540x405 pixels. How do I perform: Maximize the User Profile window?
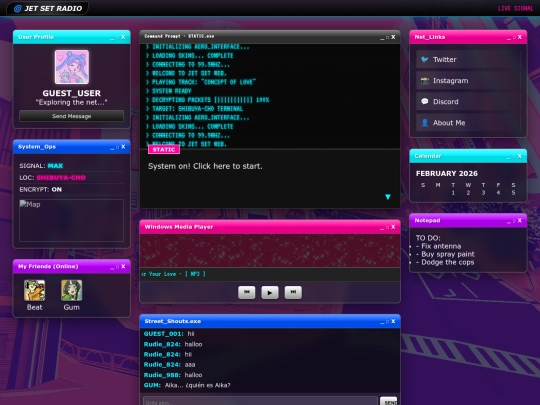(118, 37)
